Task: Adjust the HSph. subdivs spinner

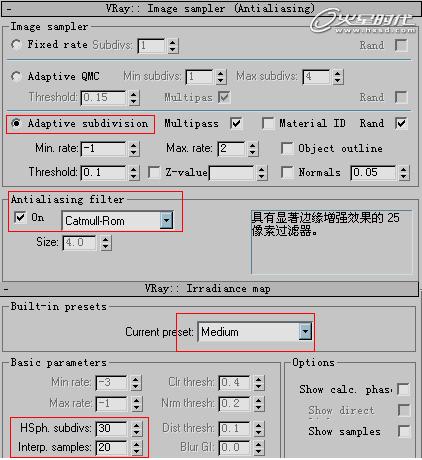Action: 136,429
